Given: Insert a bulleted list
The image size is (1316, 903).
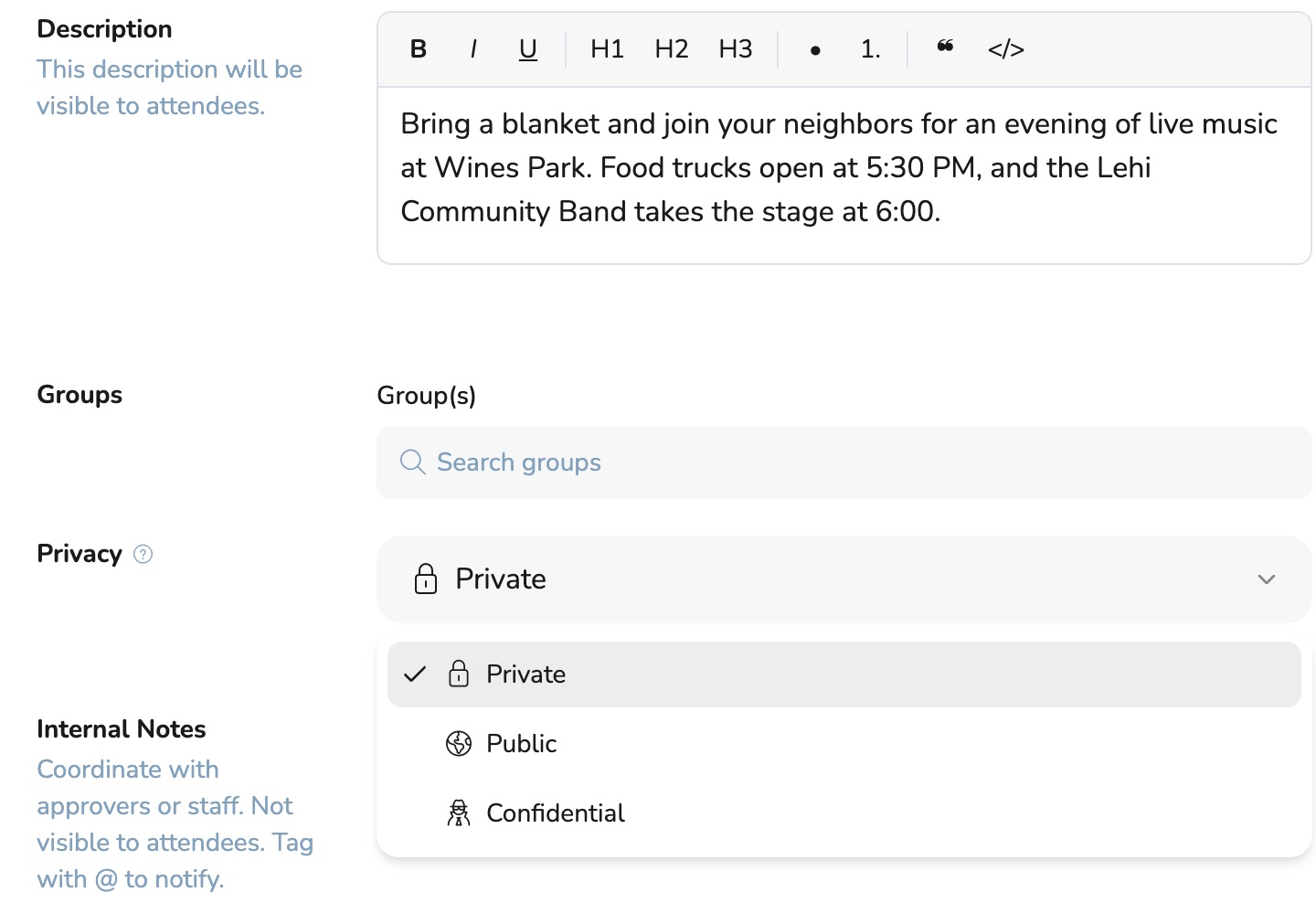Looking at the screenshot, I should click(815, 49).
